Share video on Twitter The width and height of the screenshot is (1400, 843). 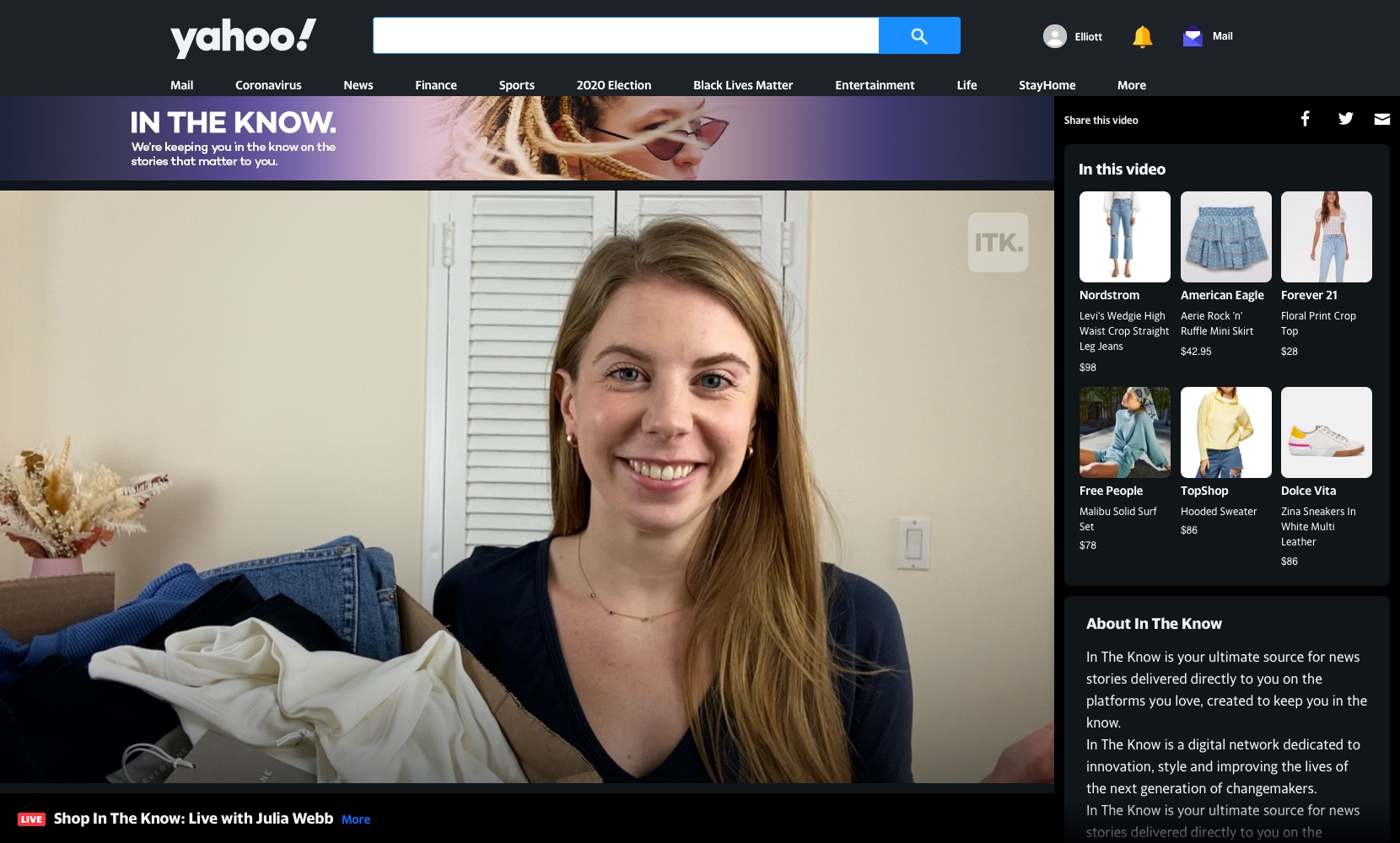(1345, 119)
